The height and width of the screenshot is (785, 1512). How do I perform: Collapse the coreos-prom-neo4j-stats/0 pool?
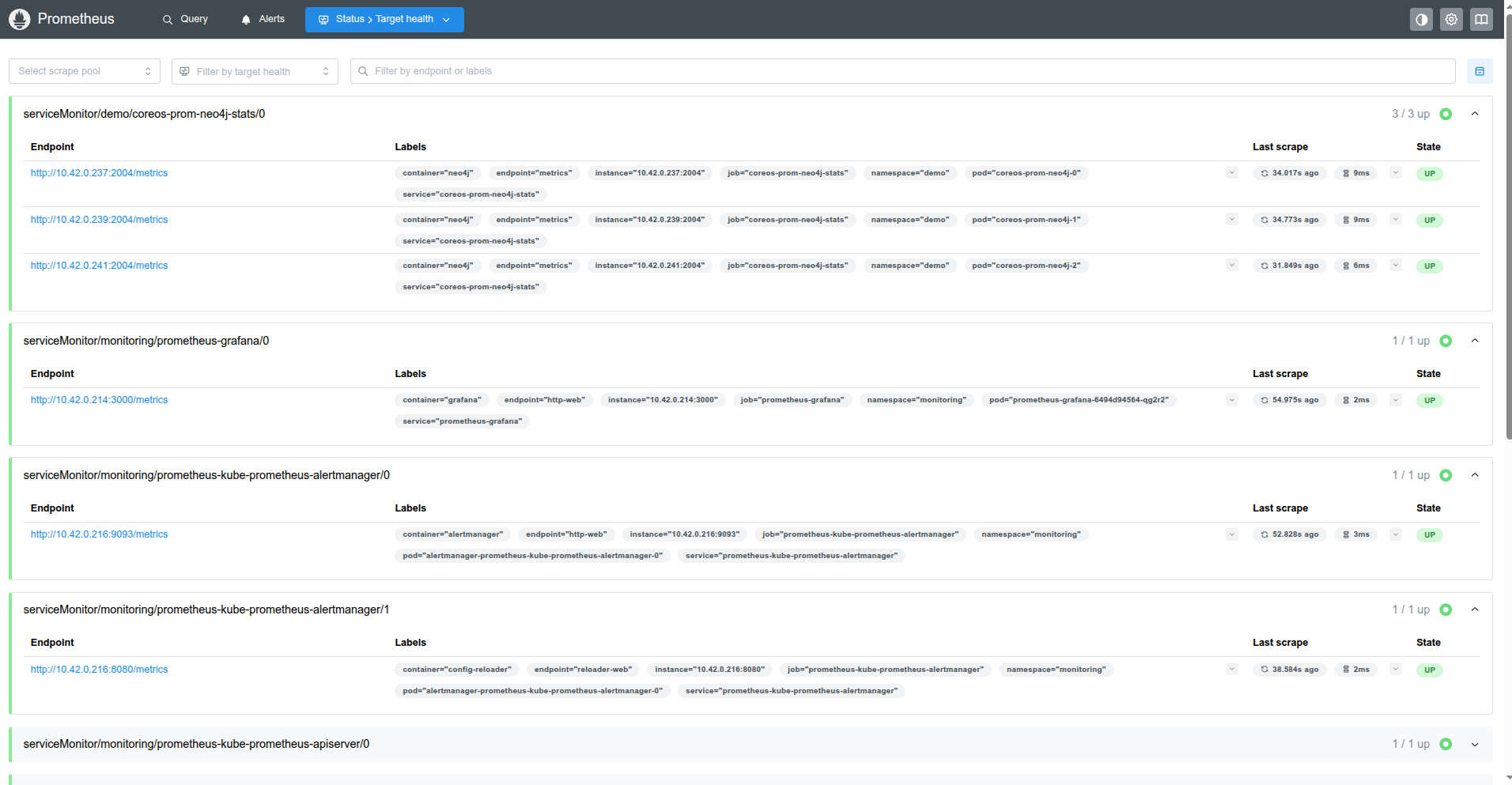[1475, 114]
